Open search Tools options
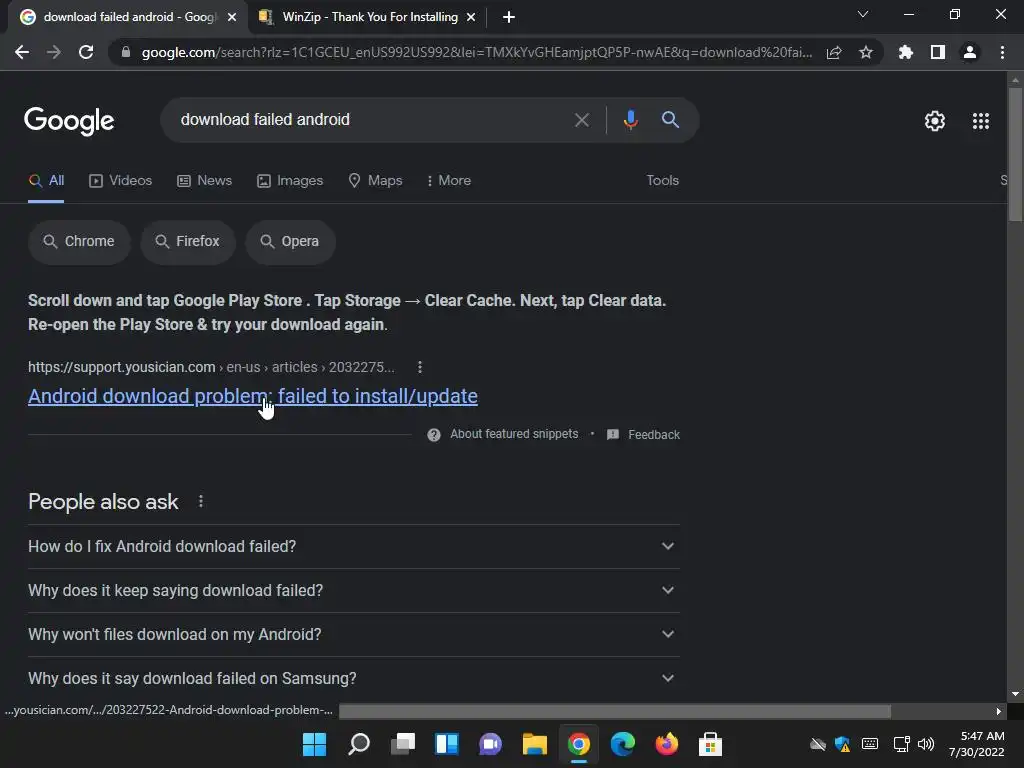Screen dimensions: 1024x768 (x=662, y=181)
